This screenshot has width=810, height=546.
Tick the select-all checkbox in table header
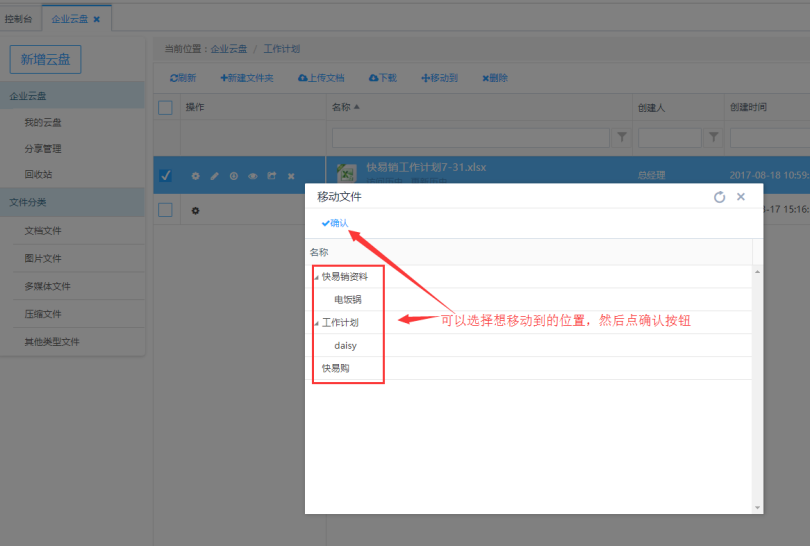pyautogui.click(x=166, y=108)
